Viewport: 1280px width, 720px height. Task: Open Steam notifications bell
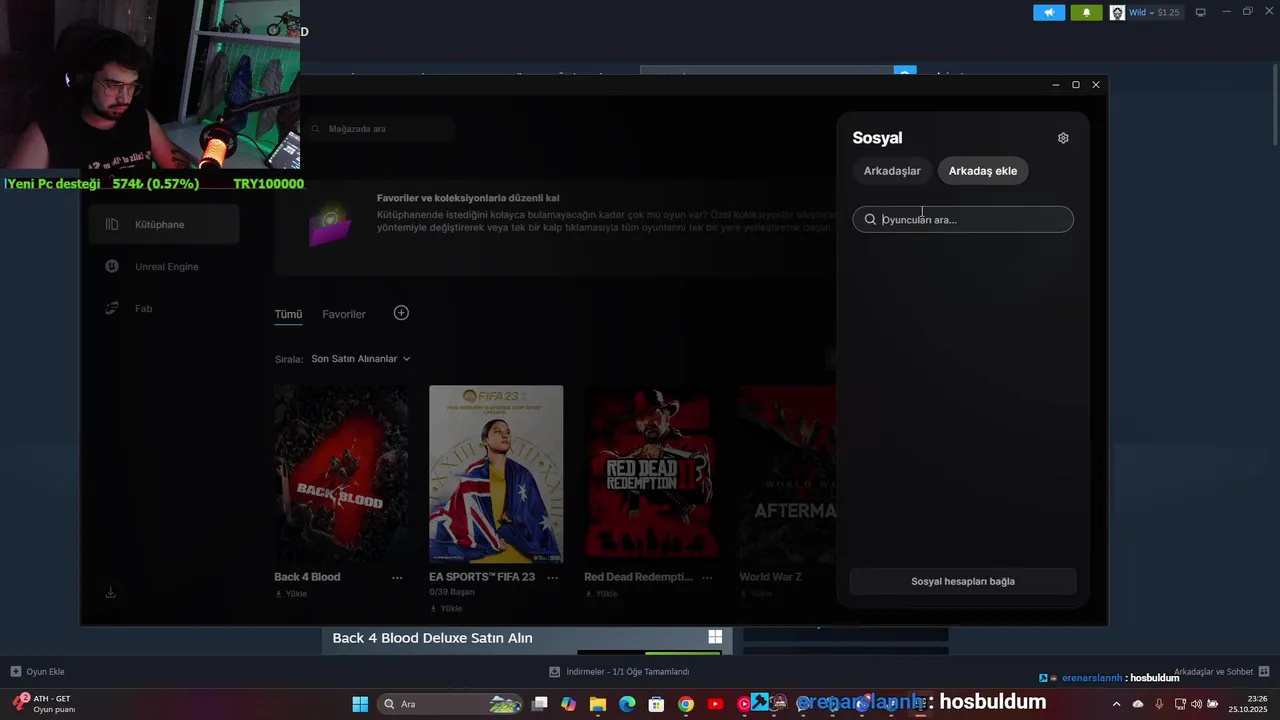(x=1086, y=12)
